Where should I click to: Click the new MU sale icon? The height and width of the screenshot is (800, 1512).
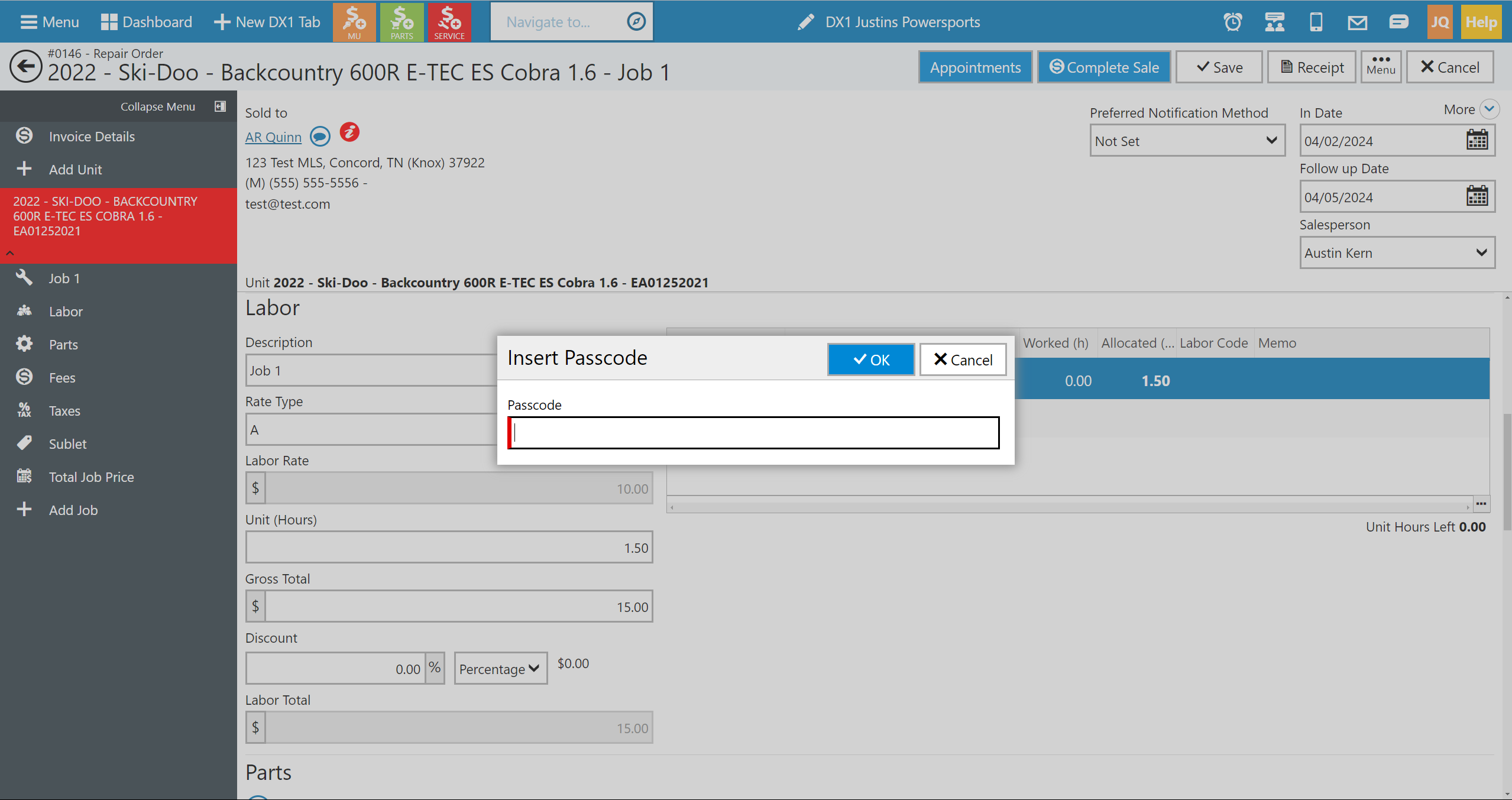(354, 22)
